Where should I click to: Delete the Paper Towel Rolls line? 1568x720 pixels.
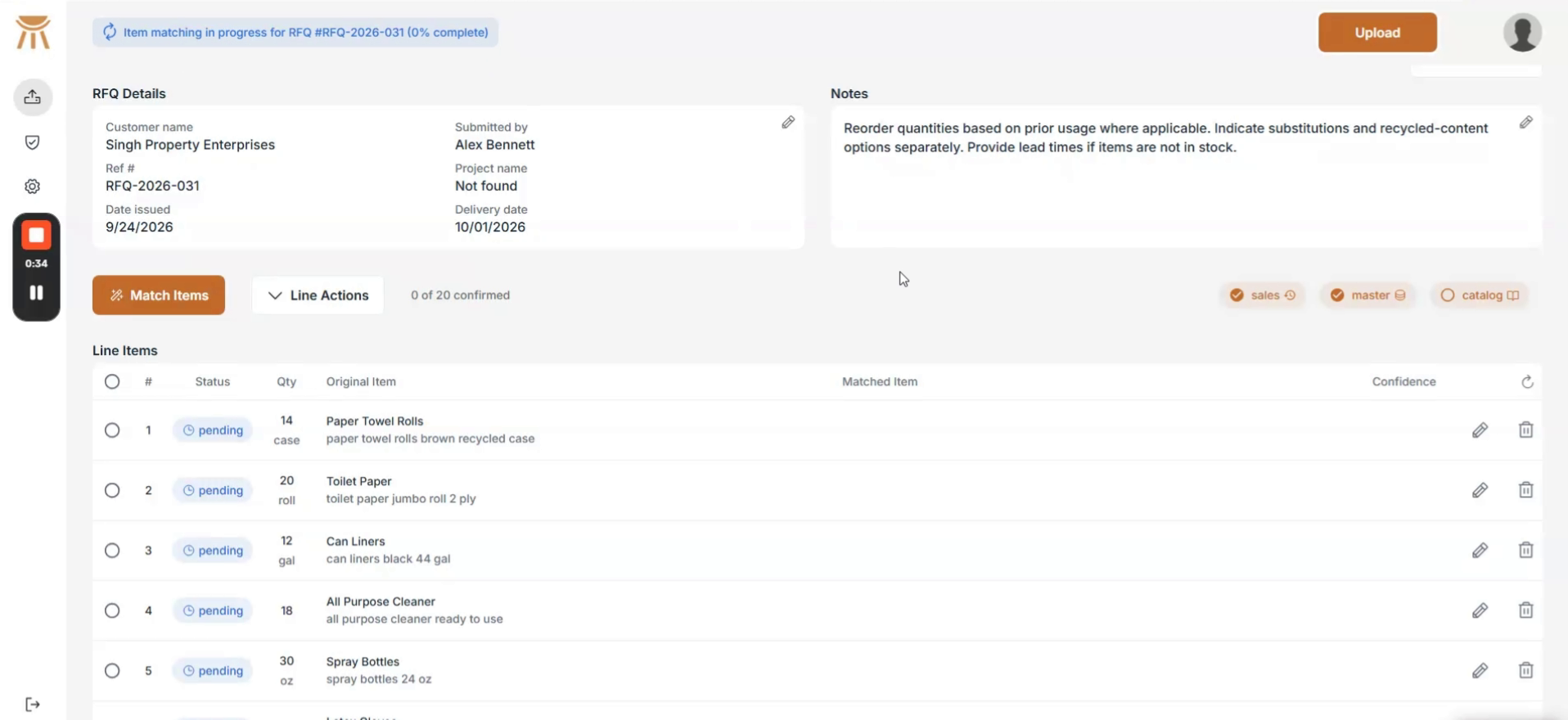click(1526, 430)
